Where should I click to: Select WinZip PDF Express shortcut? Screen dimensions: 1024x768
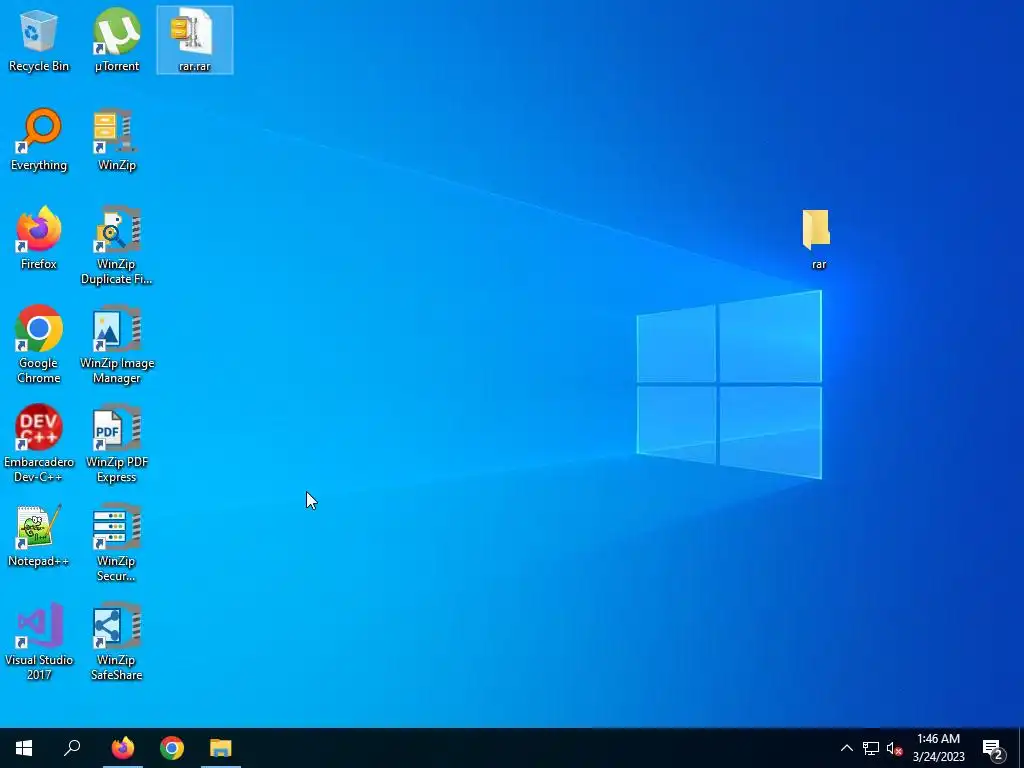116,444
